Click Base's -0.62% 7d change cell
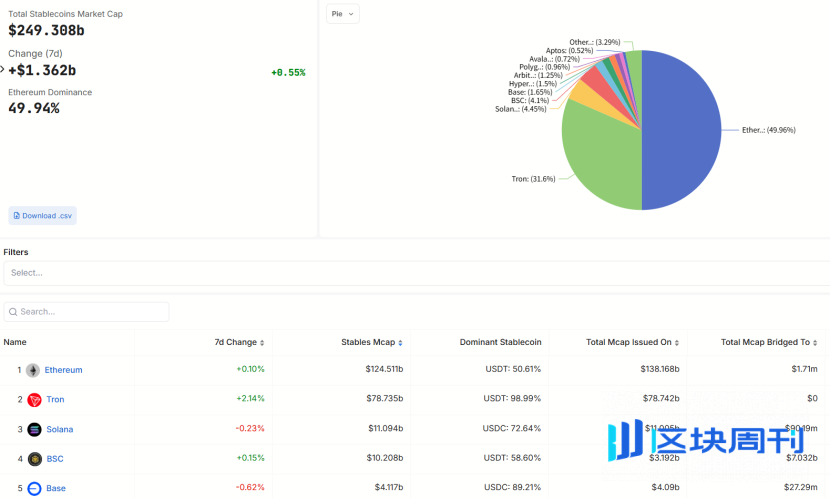830x498 pixels. click(250, 487)
